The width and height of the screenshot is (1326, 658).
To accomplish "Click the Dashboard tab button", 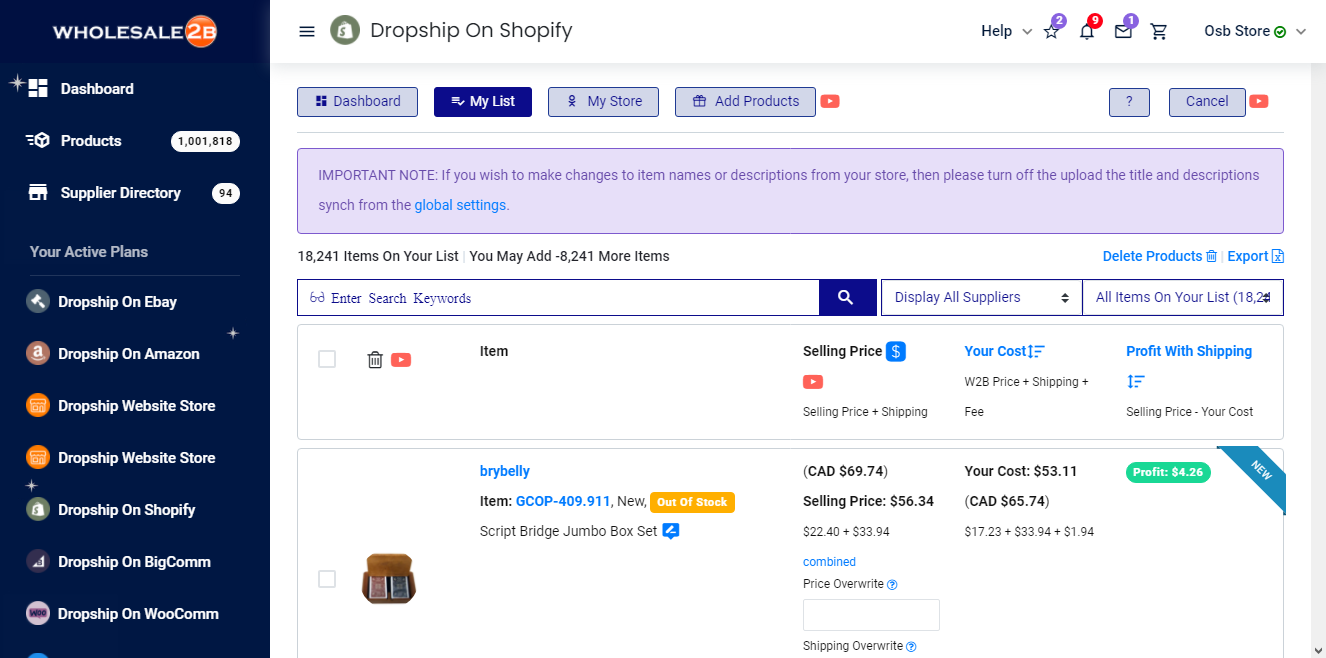I will click(357, 102).
